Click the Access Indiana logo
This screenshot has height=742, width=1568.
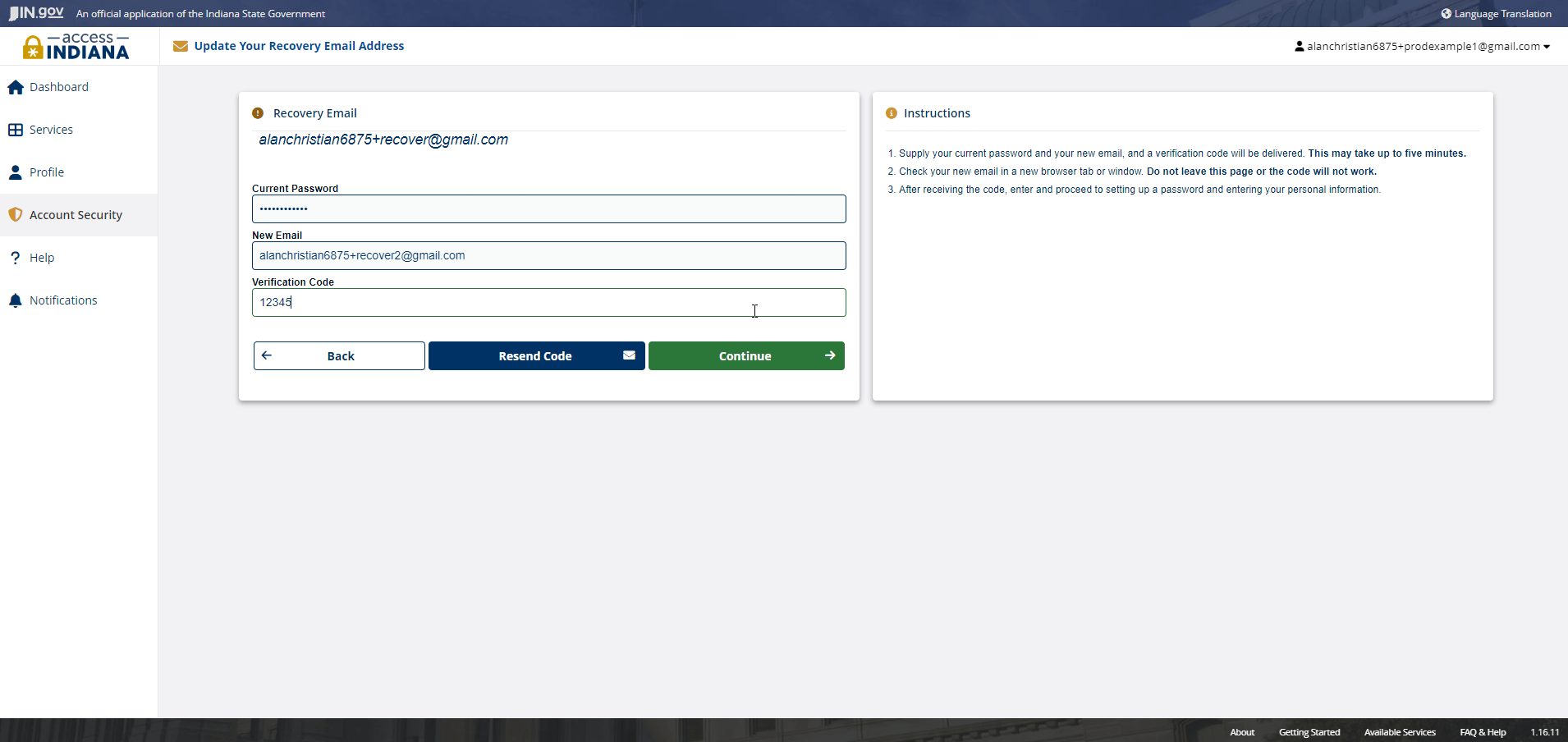point(76,47)
